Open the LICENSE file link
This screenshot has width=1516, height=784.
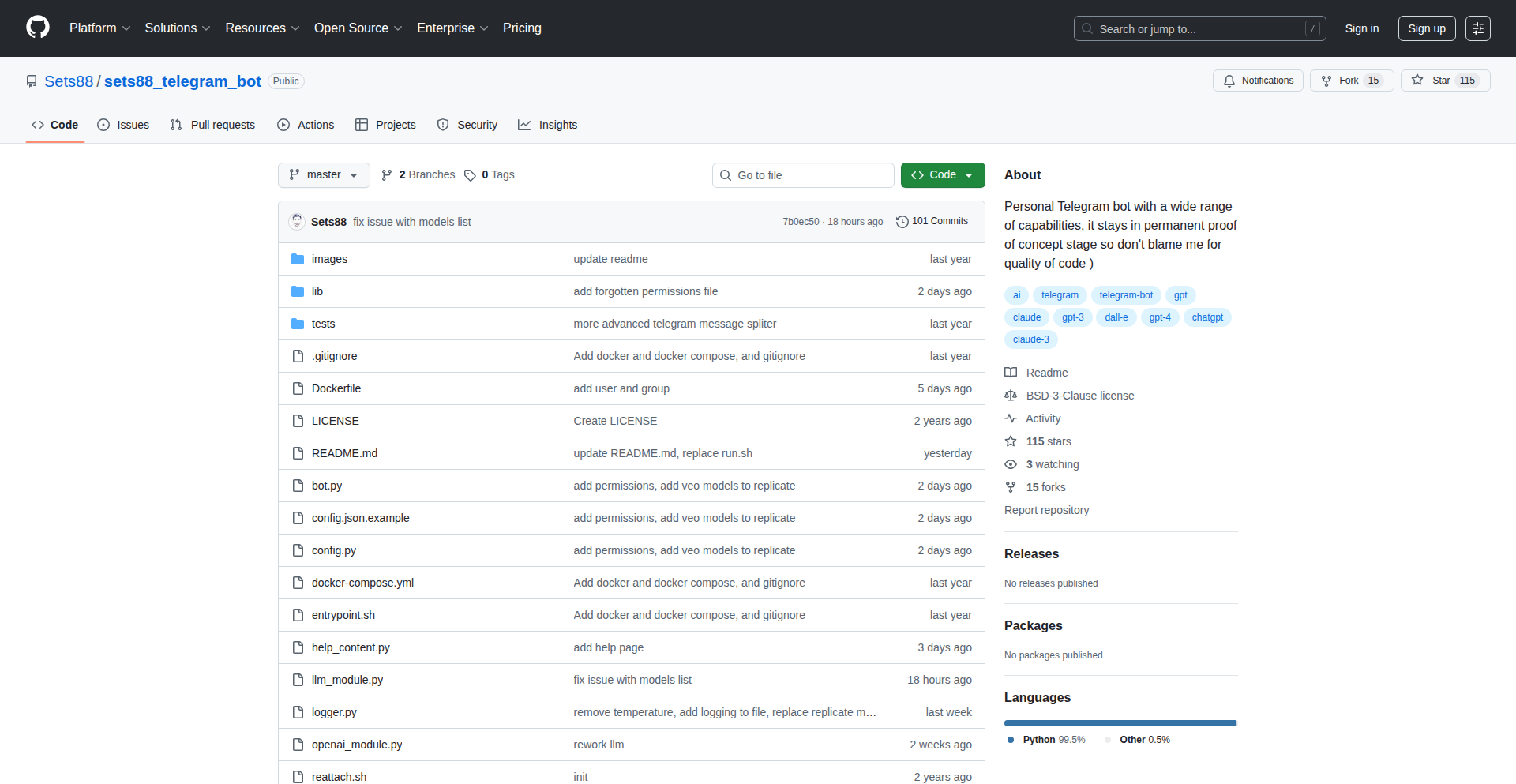tap(335, 420)
